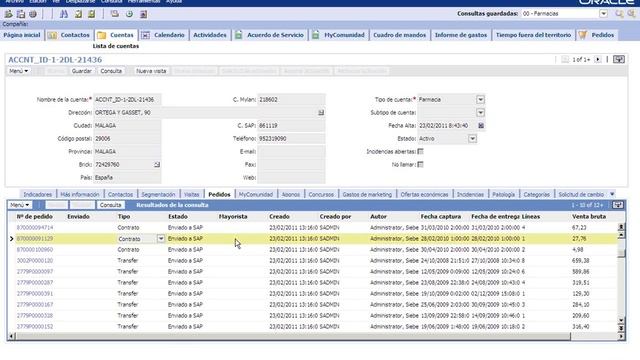Click the Calendario tab icon

[x=146, y=35]
